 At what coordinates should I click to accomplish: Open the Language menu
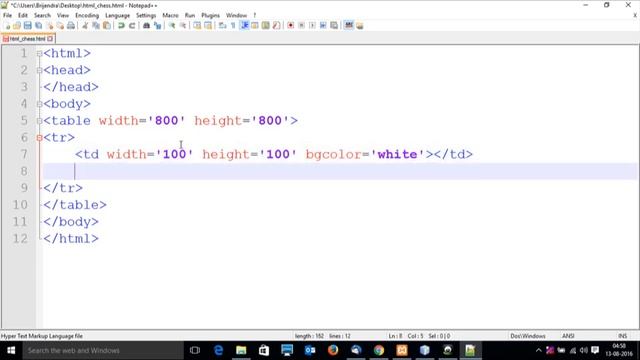118,15
